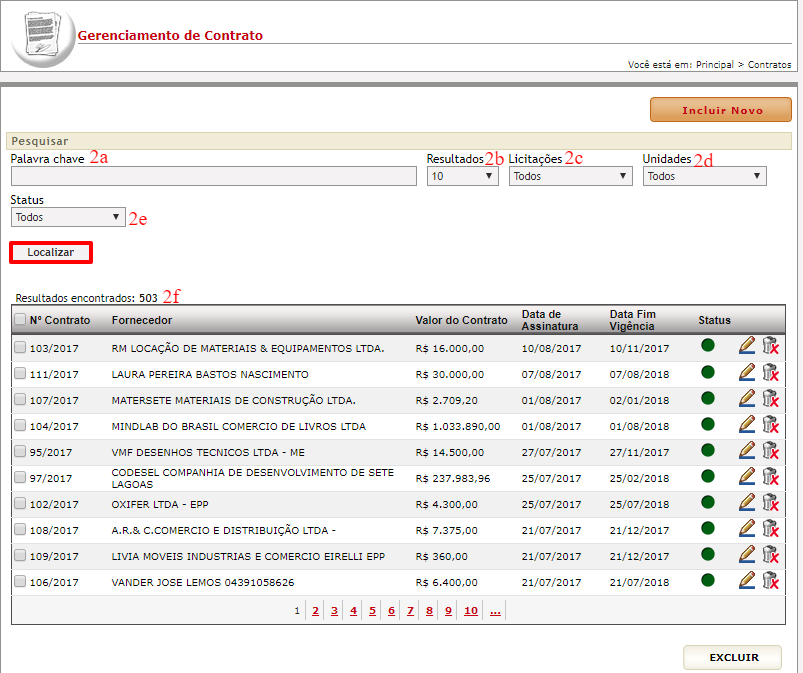The image size is (803, 673).
Task: Edit contract 109/2017 with pencil icon
Action: click(x=747, y=554)
